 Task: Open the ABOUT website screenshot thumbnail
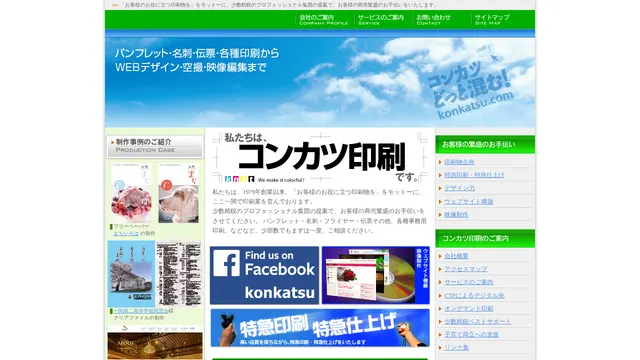coord(155,342)
